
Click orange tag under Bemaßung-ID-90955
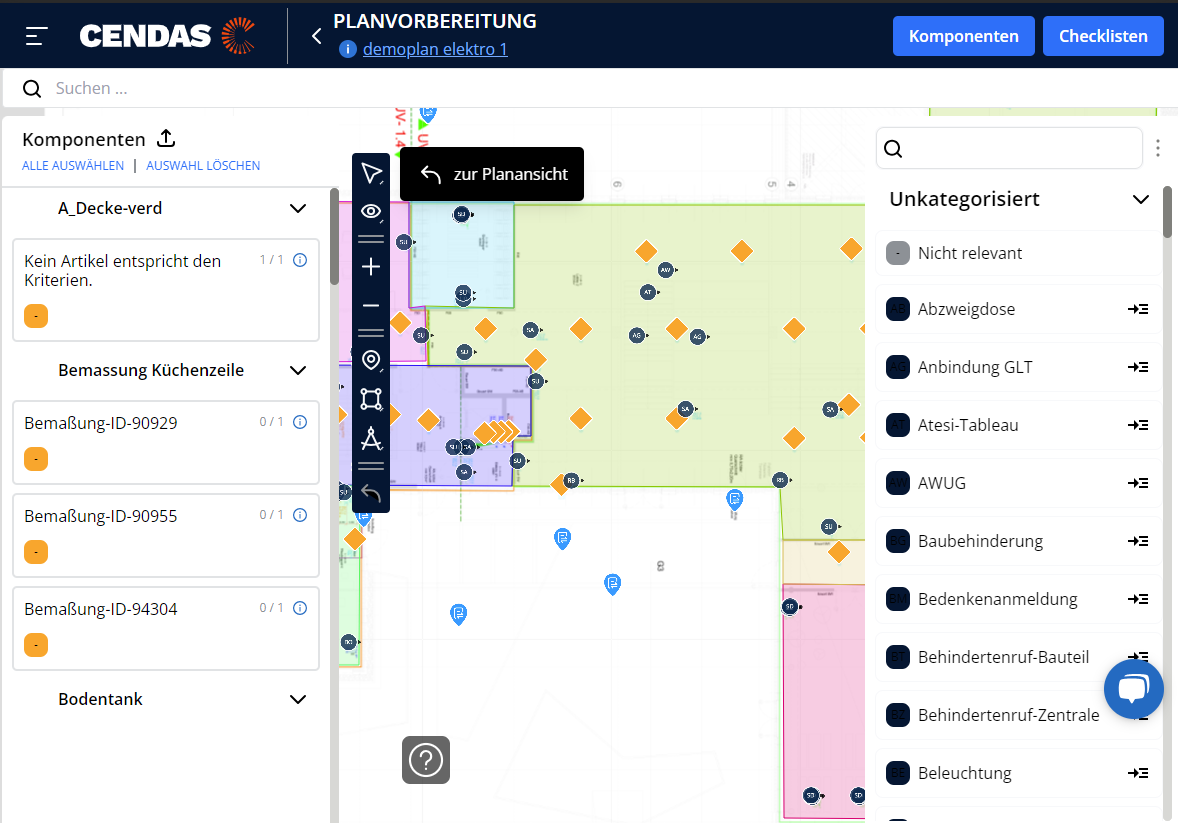coord(36,552)
